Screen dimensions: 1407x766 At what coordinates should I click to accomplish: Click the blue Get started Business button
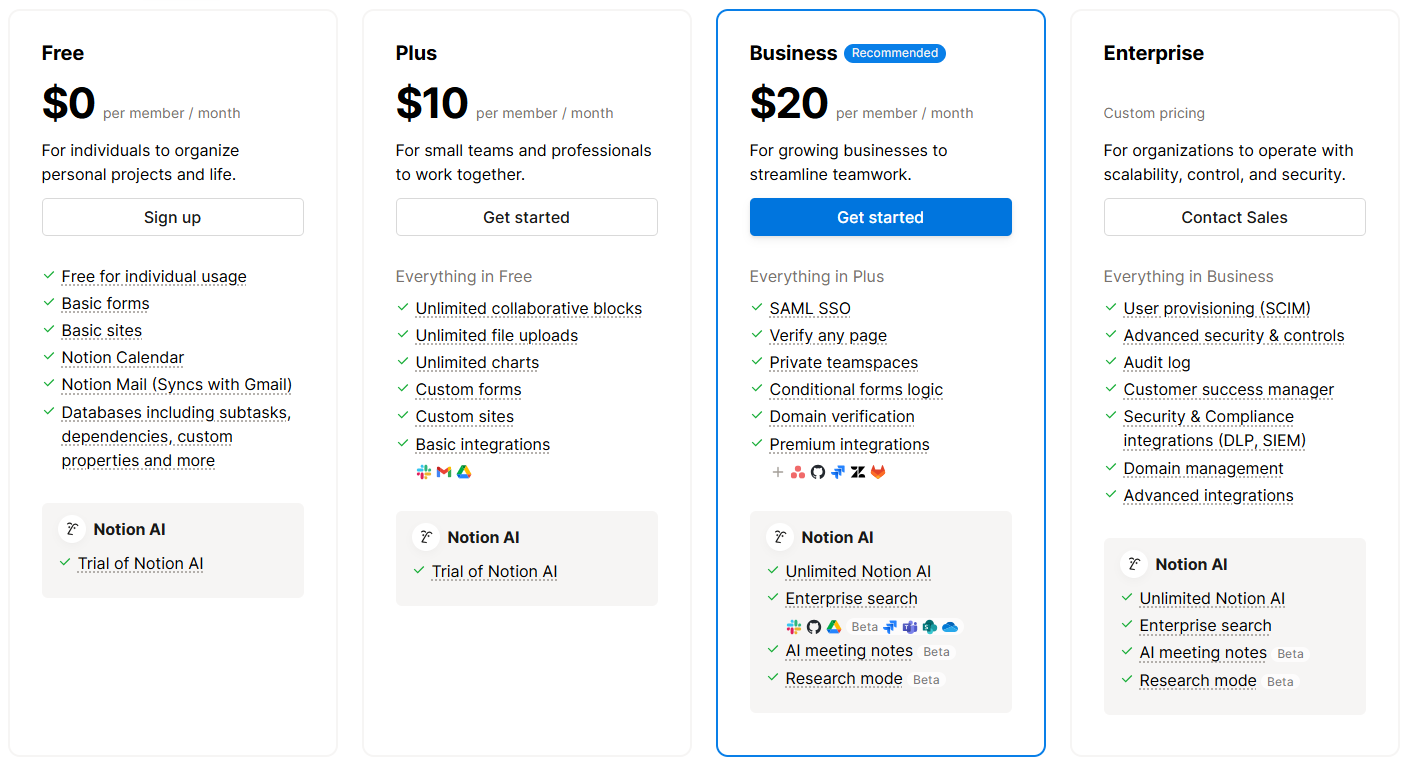tap(881, 217)
